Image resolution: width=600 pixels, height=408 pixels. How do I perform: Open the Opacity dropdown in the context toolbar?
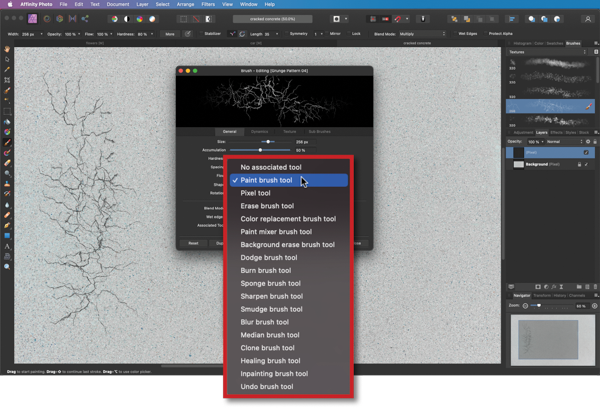click(79, 34)
